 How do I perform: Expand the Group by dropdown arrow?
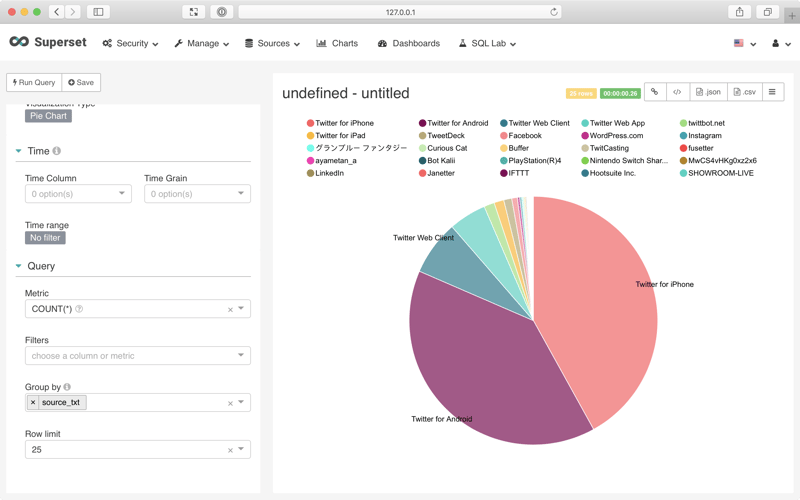[241, 402]
